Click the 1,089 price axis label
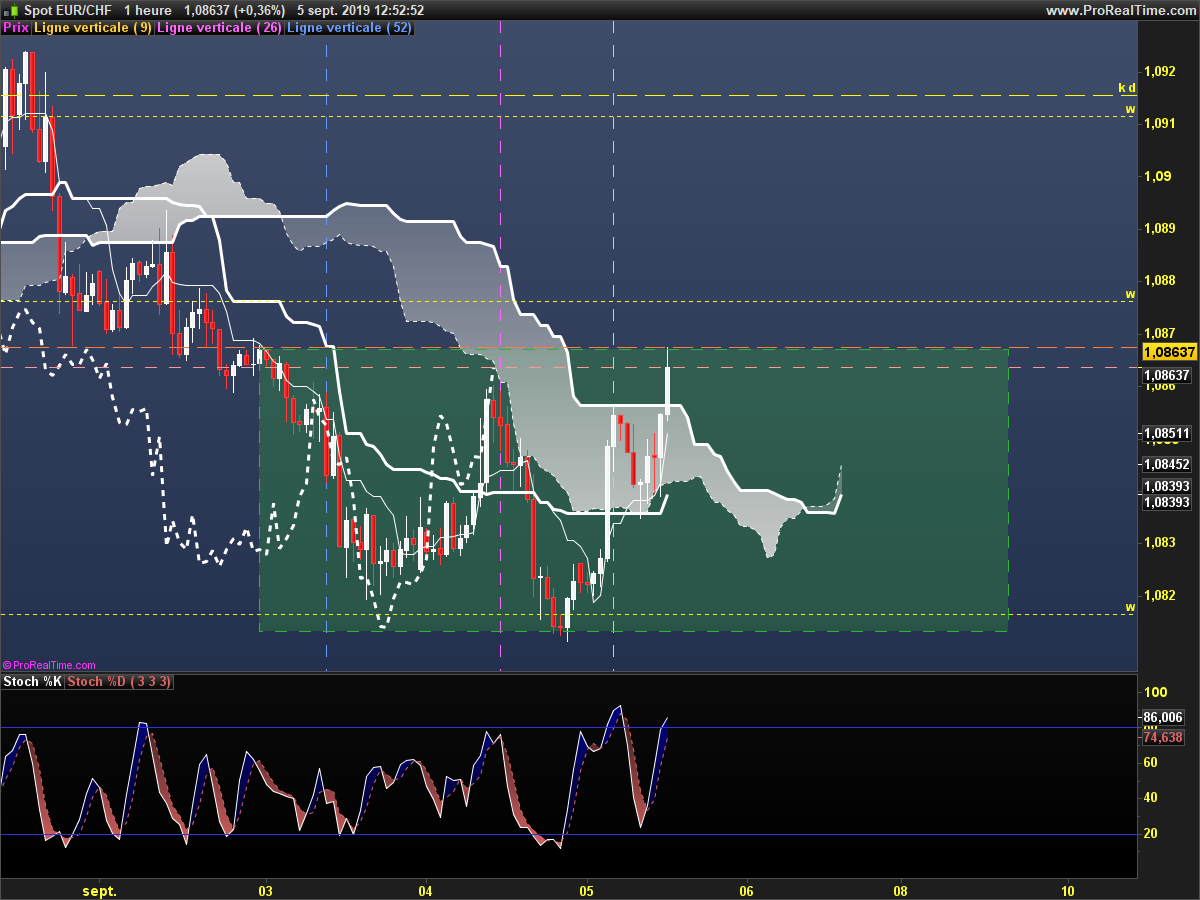1200x900 pixels. pos(1160,229)
